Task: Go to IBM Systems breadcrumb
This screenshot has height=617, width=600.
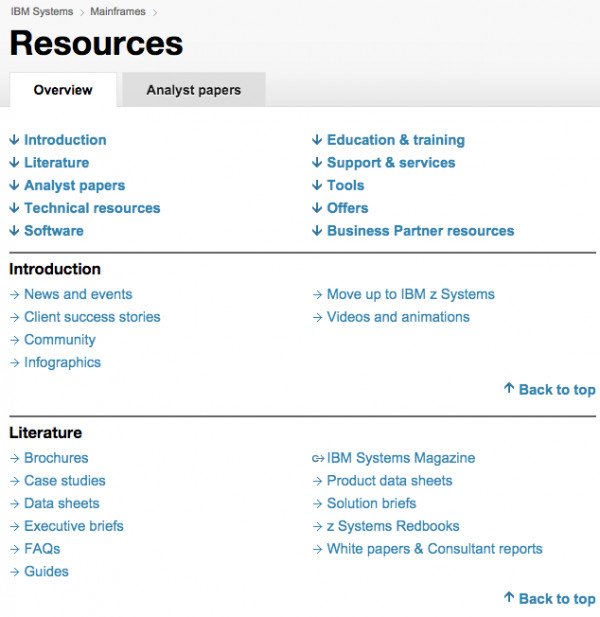Action: (42, 11)
